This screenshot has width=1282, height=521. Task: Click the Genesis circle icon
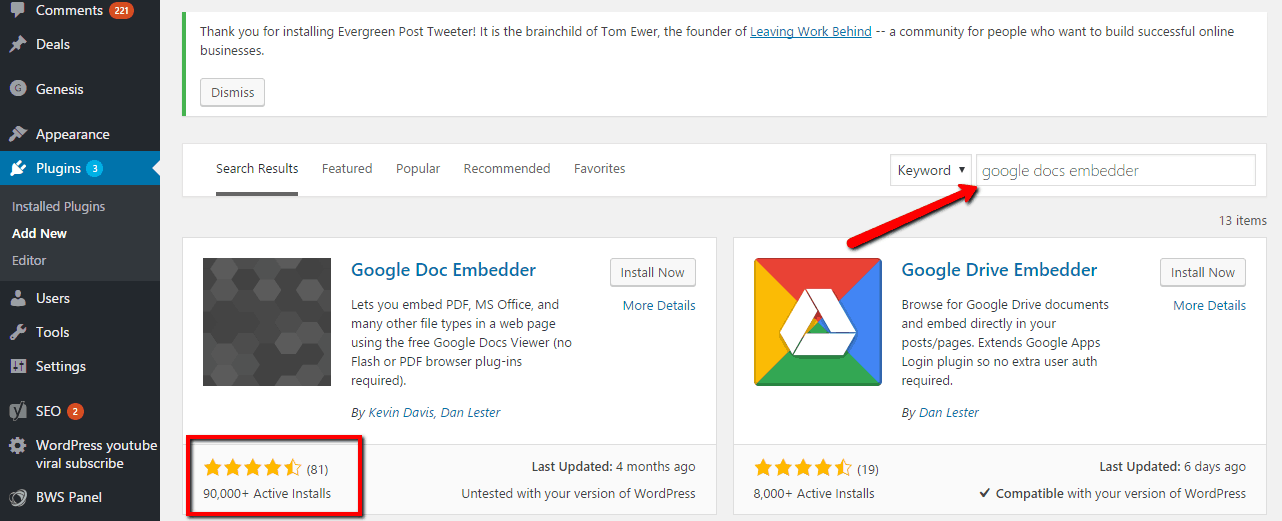pyautogui.click(x=18, y=89)
